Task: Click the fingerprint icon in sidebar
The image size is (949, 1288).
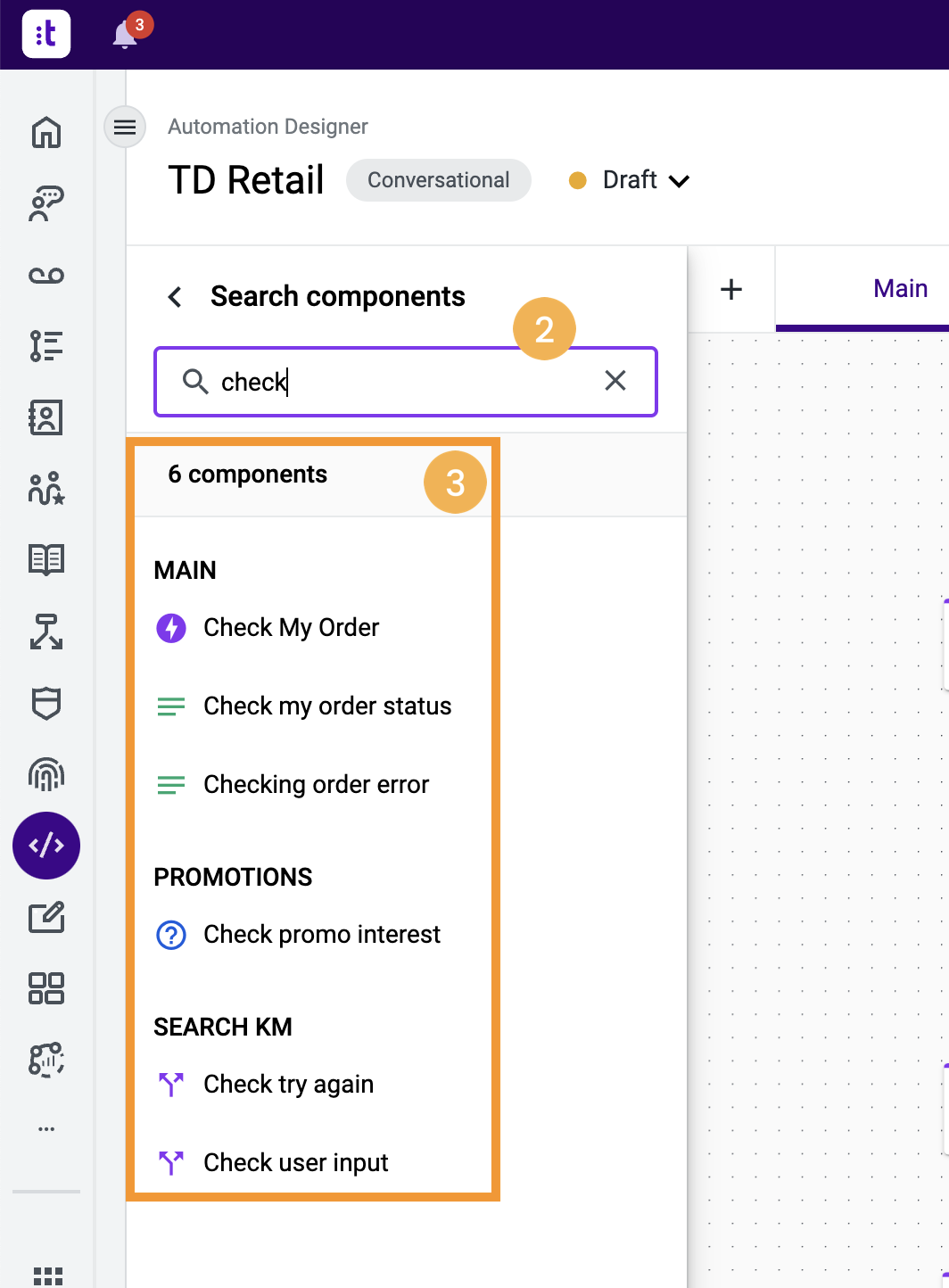Action: pyautogui.click(x=46, y=774)
